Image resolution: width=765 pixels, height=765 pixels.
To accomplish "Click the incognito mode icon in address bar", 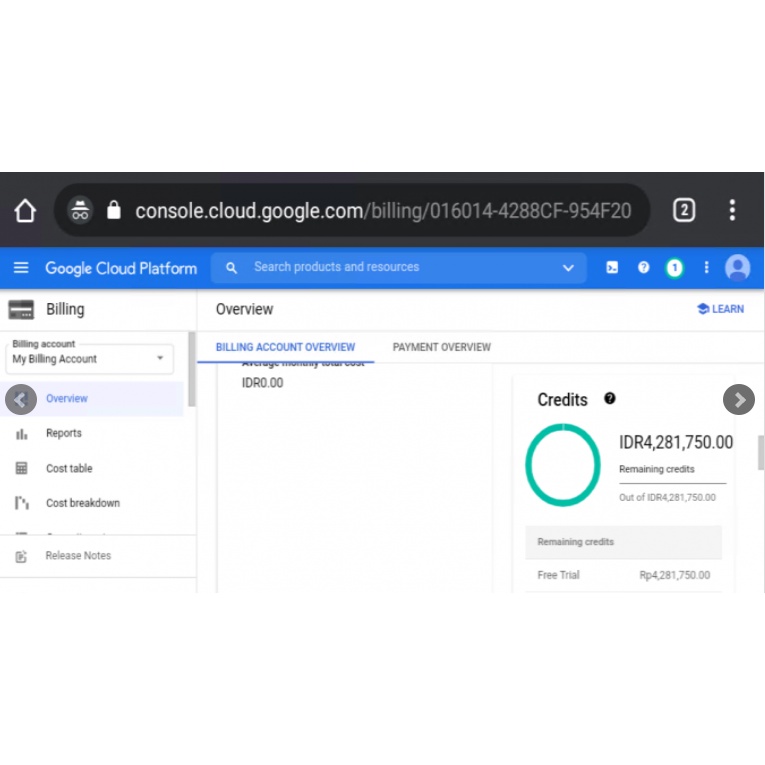I will coord(80,210).
